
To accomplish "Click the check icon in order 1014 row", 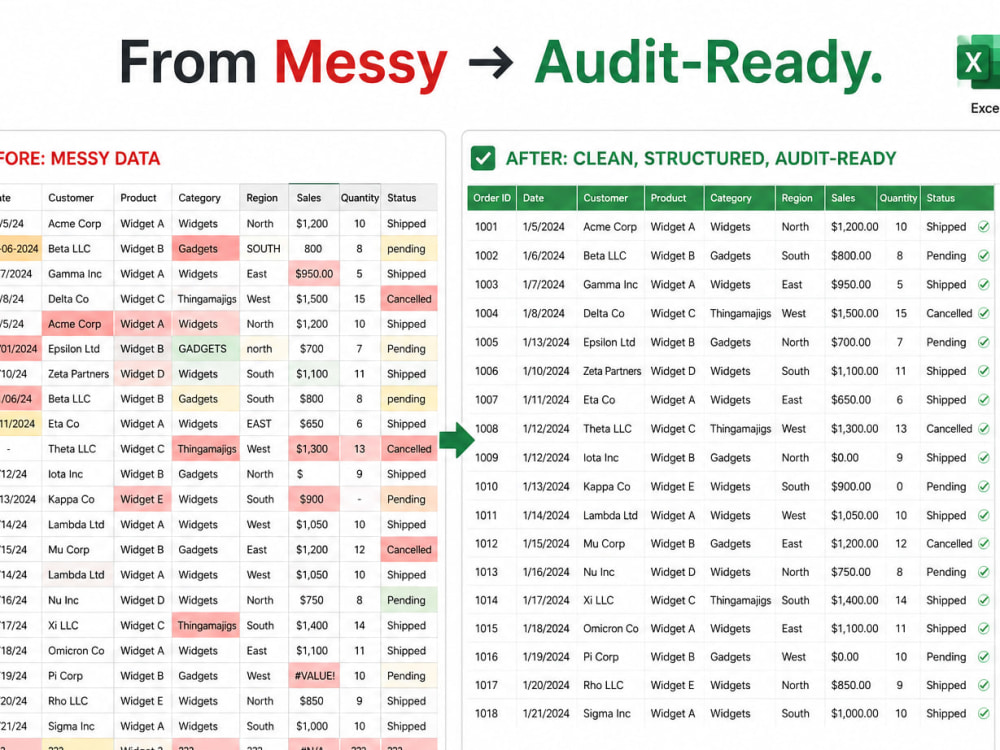I will [x=983, y=600].
